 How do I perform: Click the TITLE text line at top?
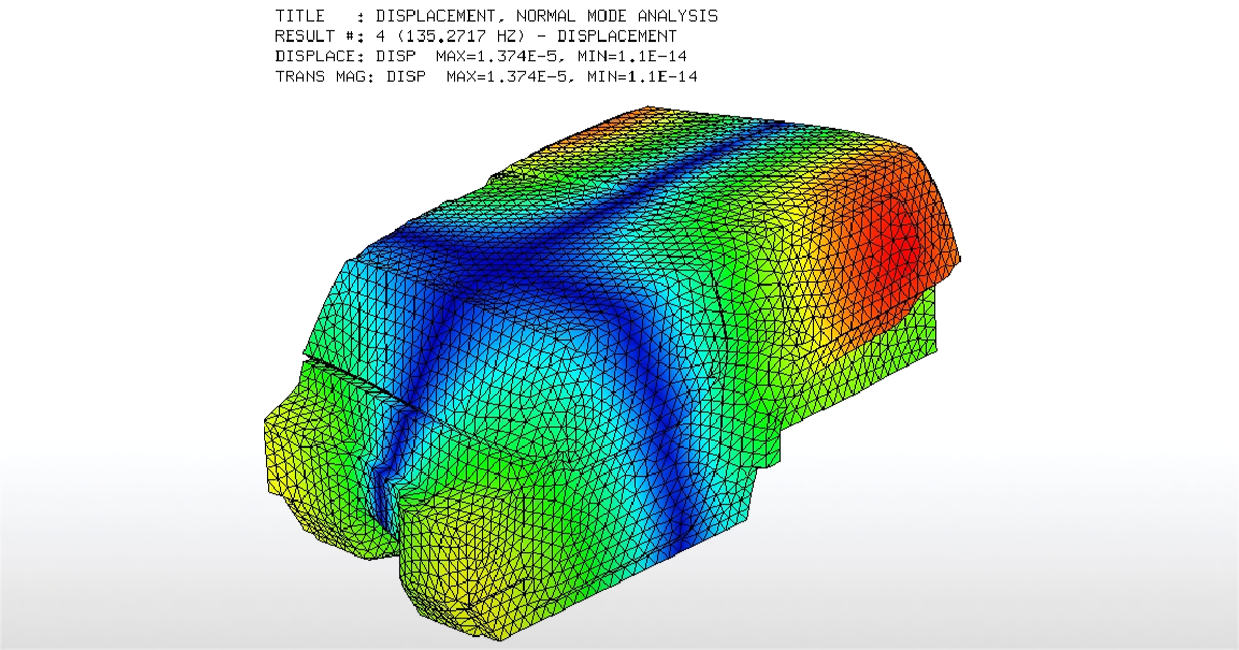click(496, 16)
